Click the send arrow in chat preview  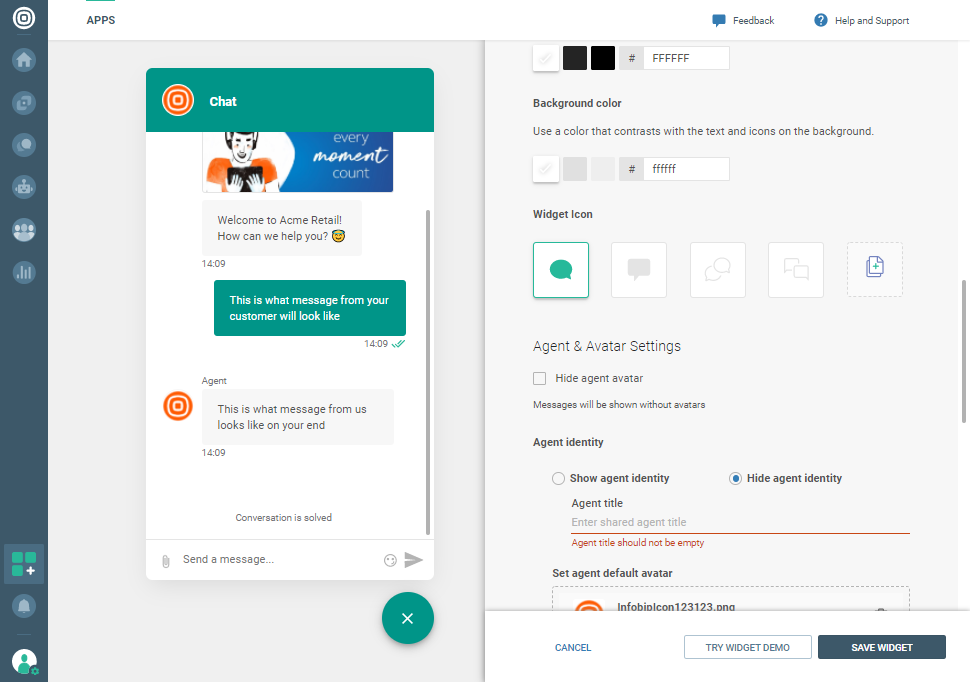(413, 560)
